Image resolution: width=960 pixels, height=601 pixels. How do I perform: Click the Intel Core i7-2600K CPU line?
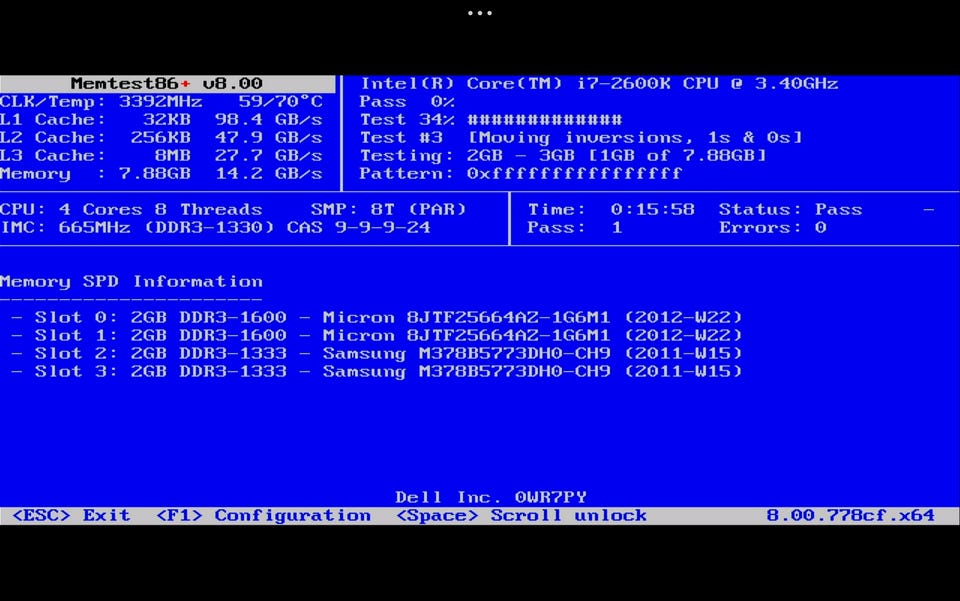tap(599, 83)
